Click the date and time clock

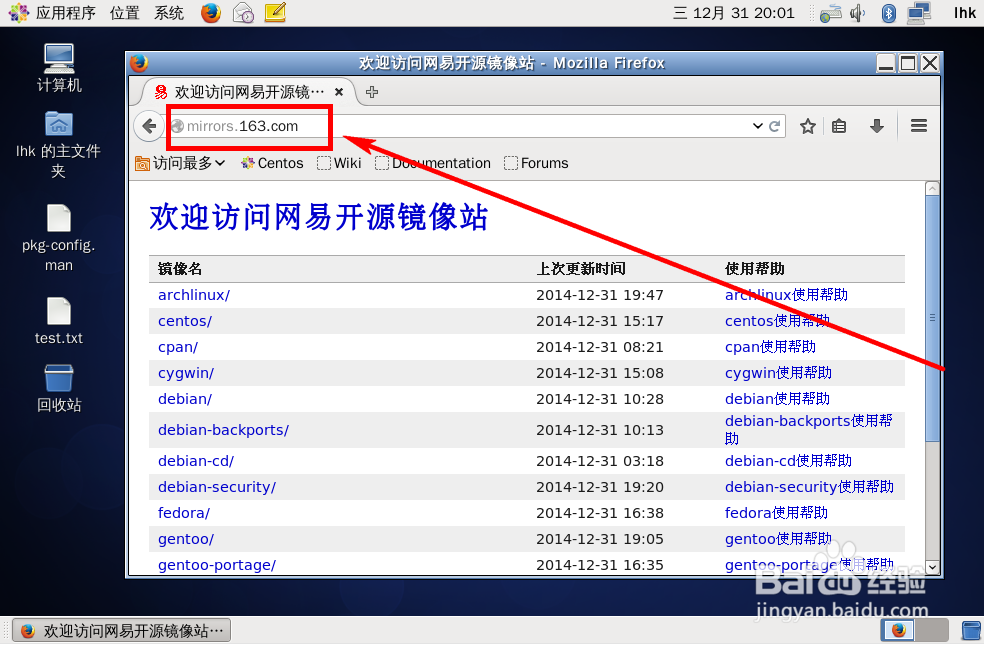tap(734, 13)
